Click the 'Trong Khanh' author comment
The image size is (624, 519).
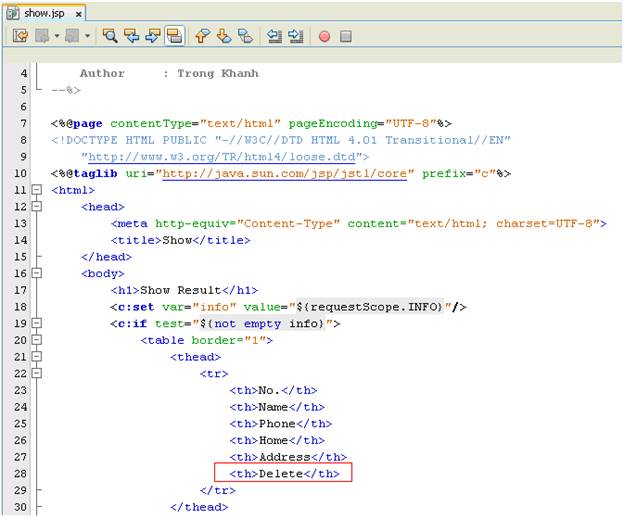tap(218, 73)
